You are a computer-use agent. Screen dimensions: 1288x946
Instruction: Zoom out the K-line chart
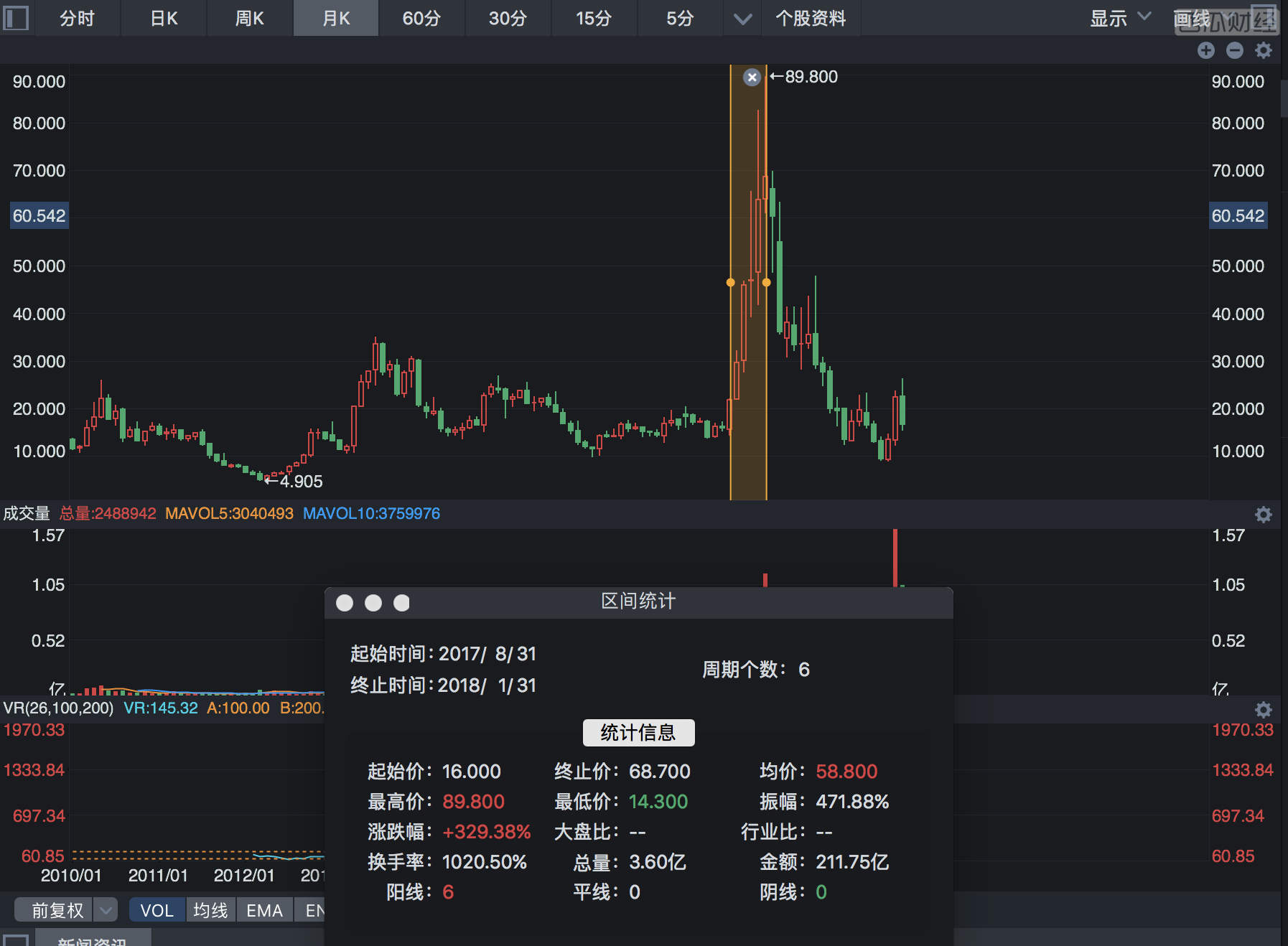pyautogui.click(x=1235, y=50)
